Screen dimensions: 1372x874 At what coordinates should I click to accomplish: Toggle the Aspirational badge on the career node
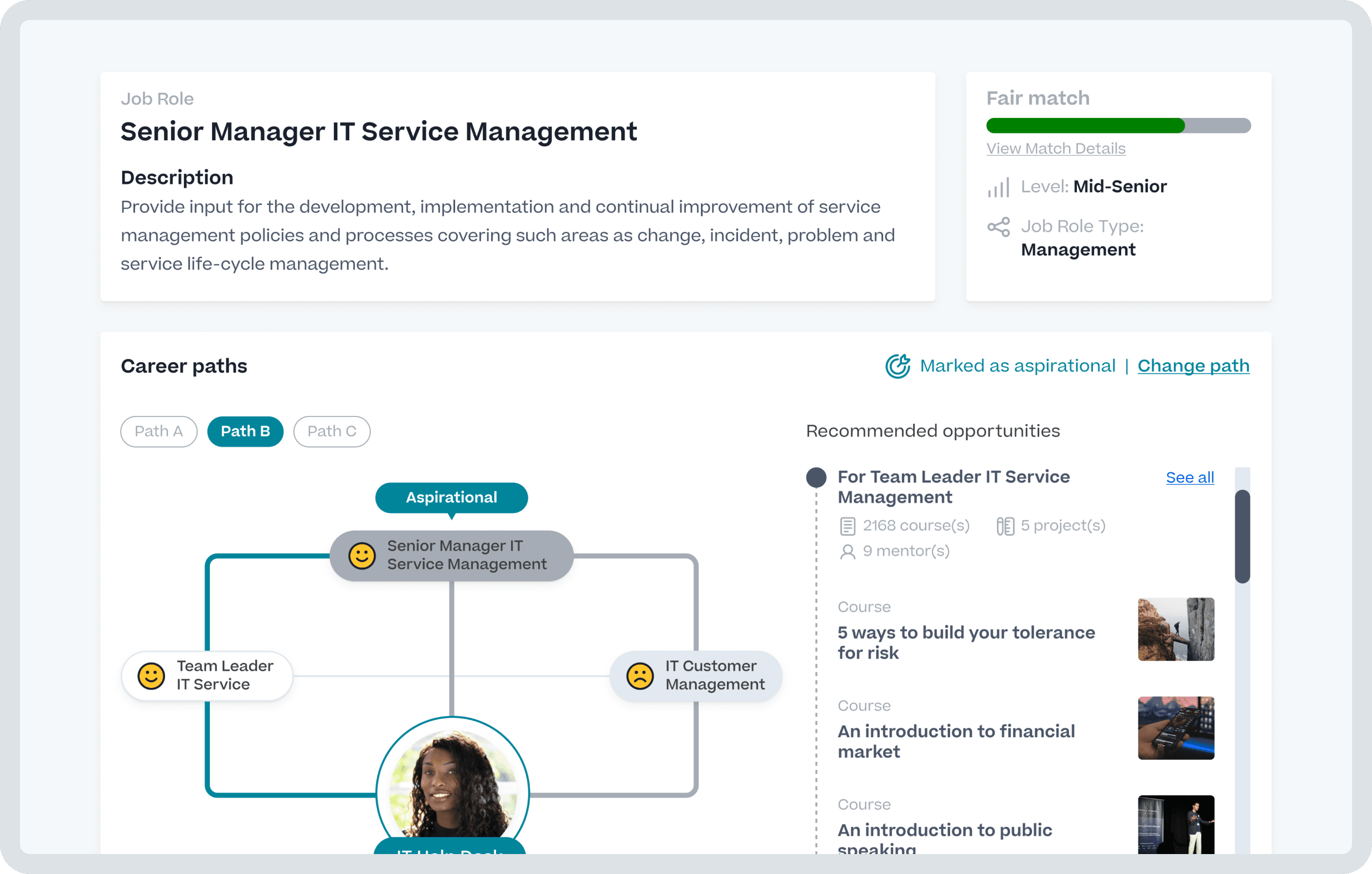point(451,497)
